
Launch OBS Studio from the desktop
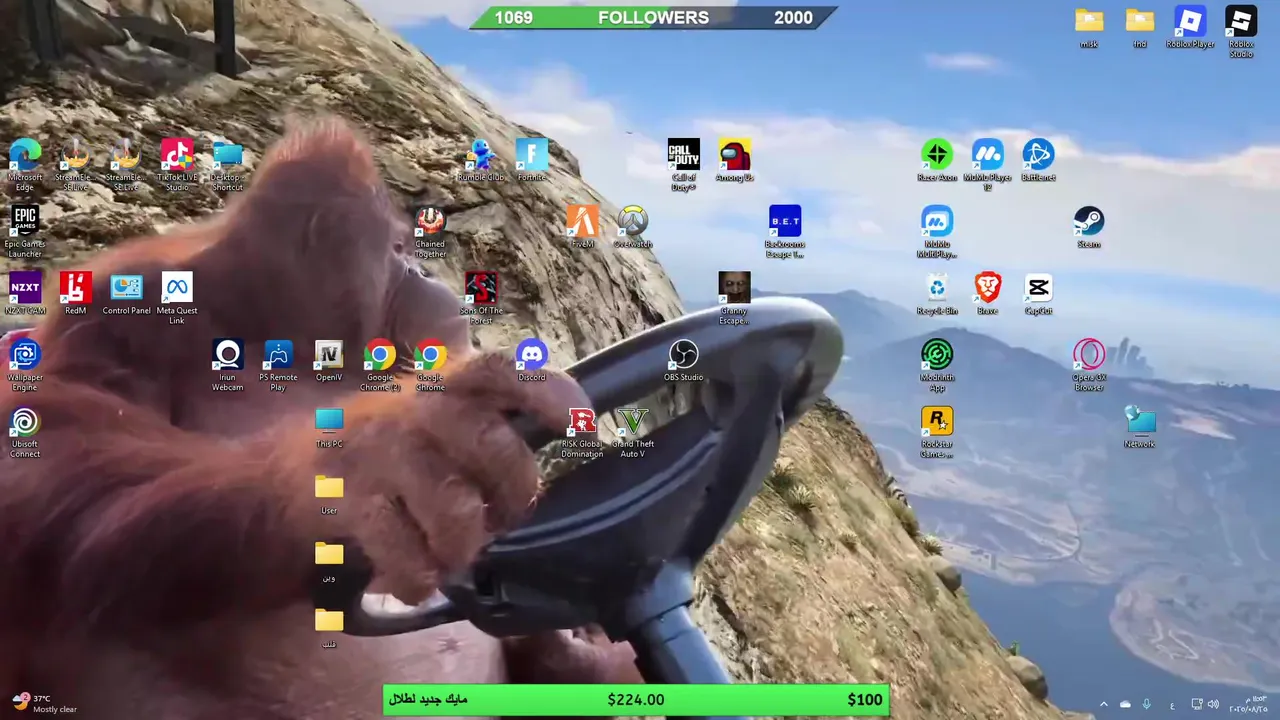point(683,360)
